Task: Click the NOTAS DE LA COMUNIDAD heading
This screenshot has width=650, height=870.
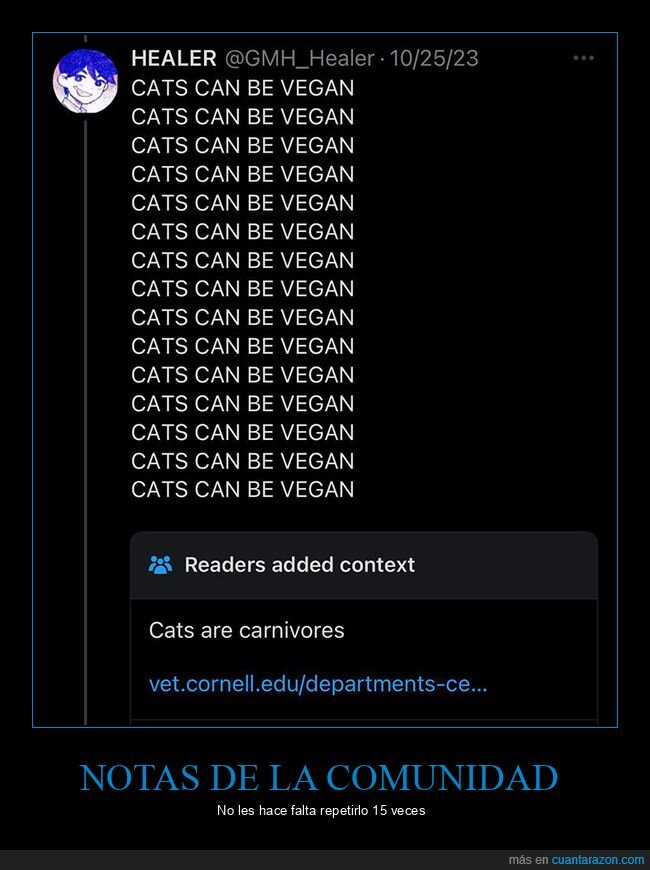Action: (x=324, y=775)
